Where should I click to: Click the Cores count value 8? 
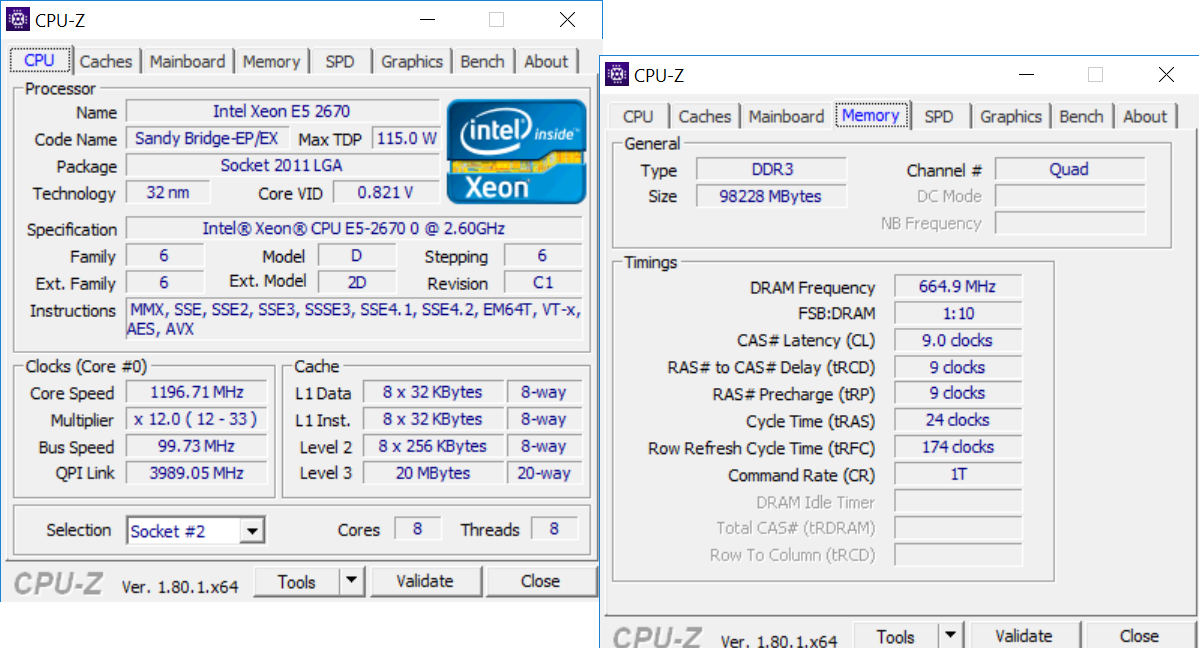click(x=417, y=529)
